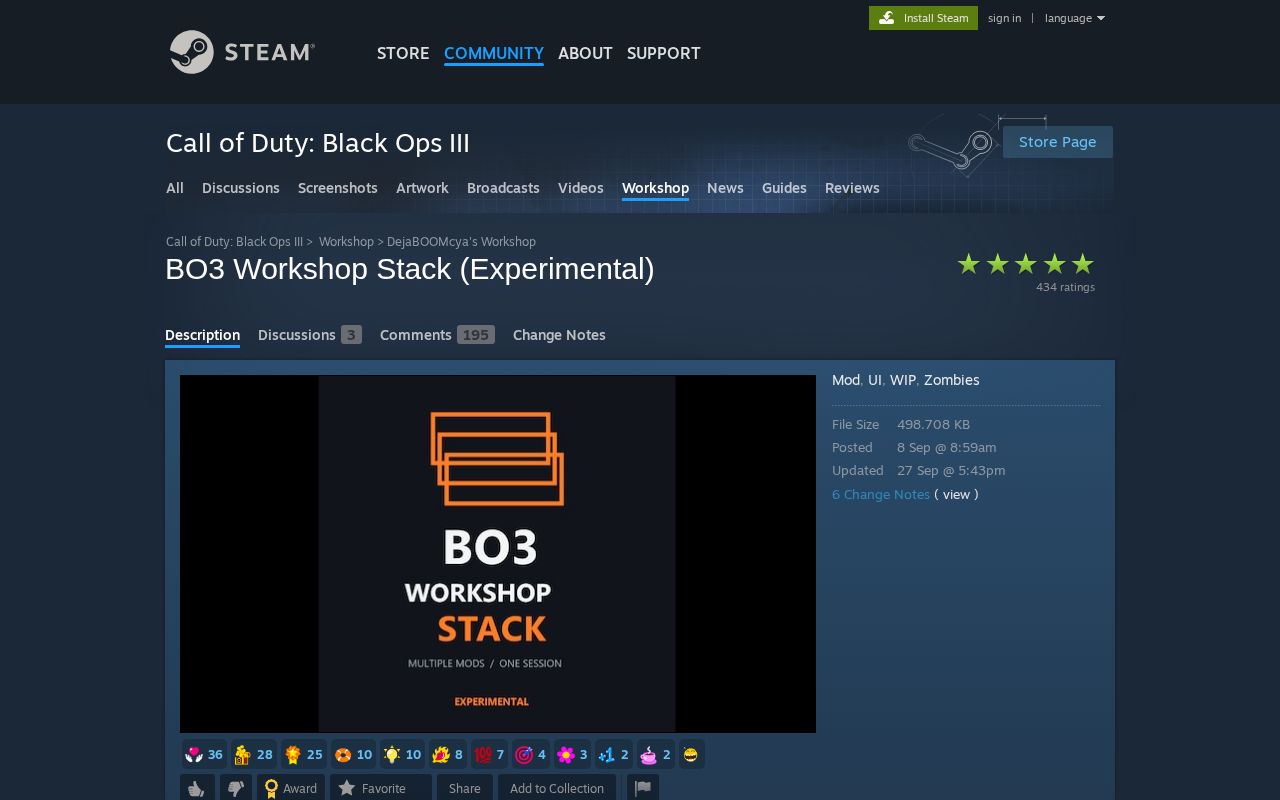Open the 6 Change Notes link
This screenshot has height=800, width=1280.
click(x=881, y=494)
